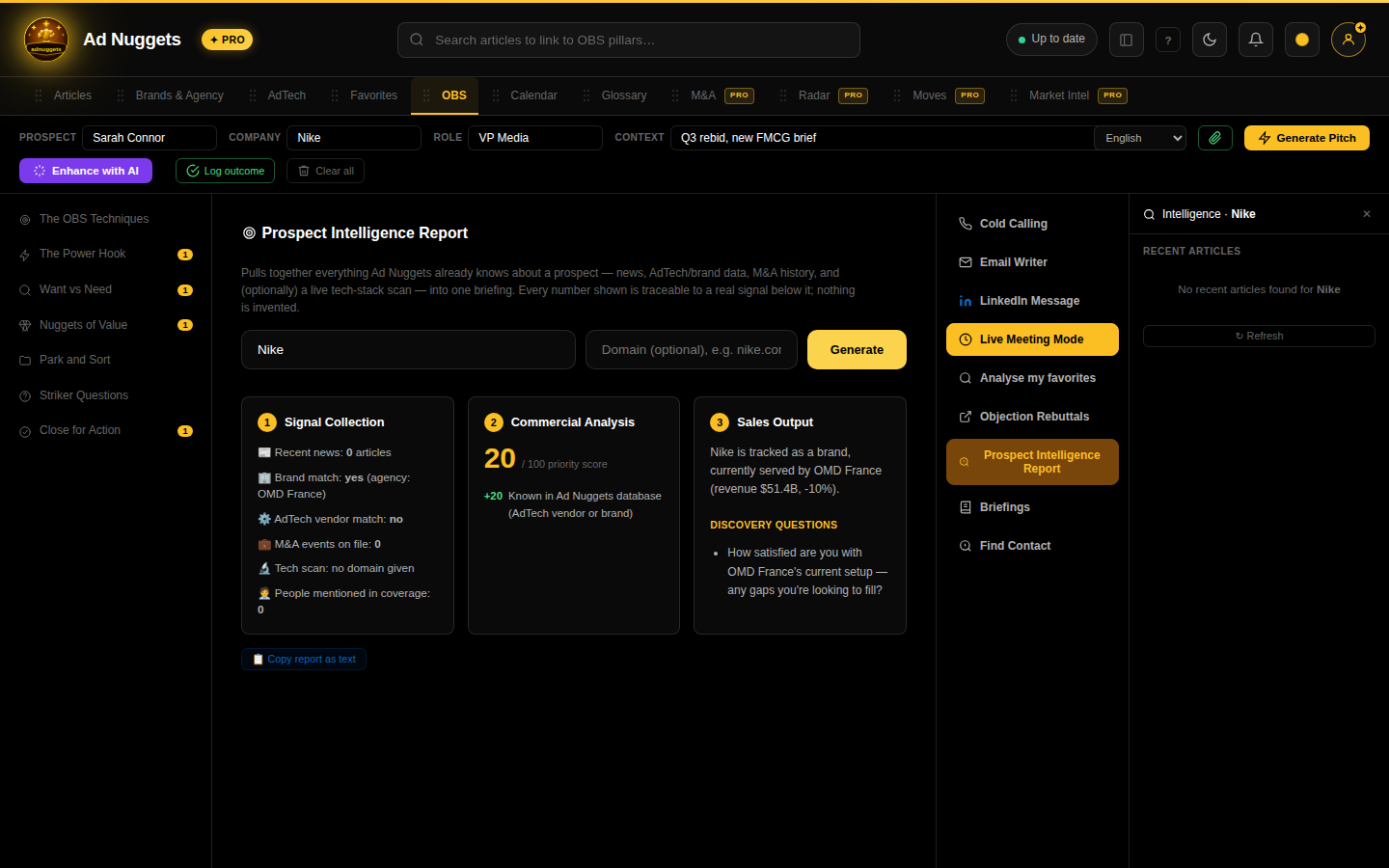Click Enhance with AI button
The width and height of the screenshot is (1389, 868).
pyautogui.click(x=86, y=171)
